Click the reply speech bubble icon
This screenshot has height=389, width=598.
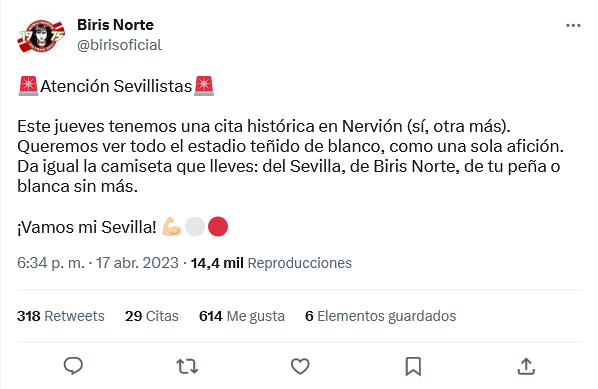tap(73, 366)
